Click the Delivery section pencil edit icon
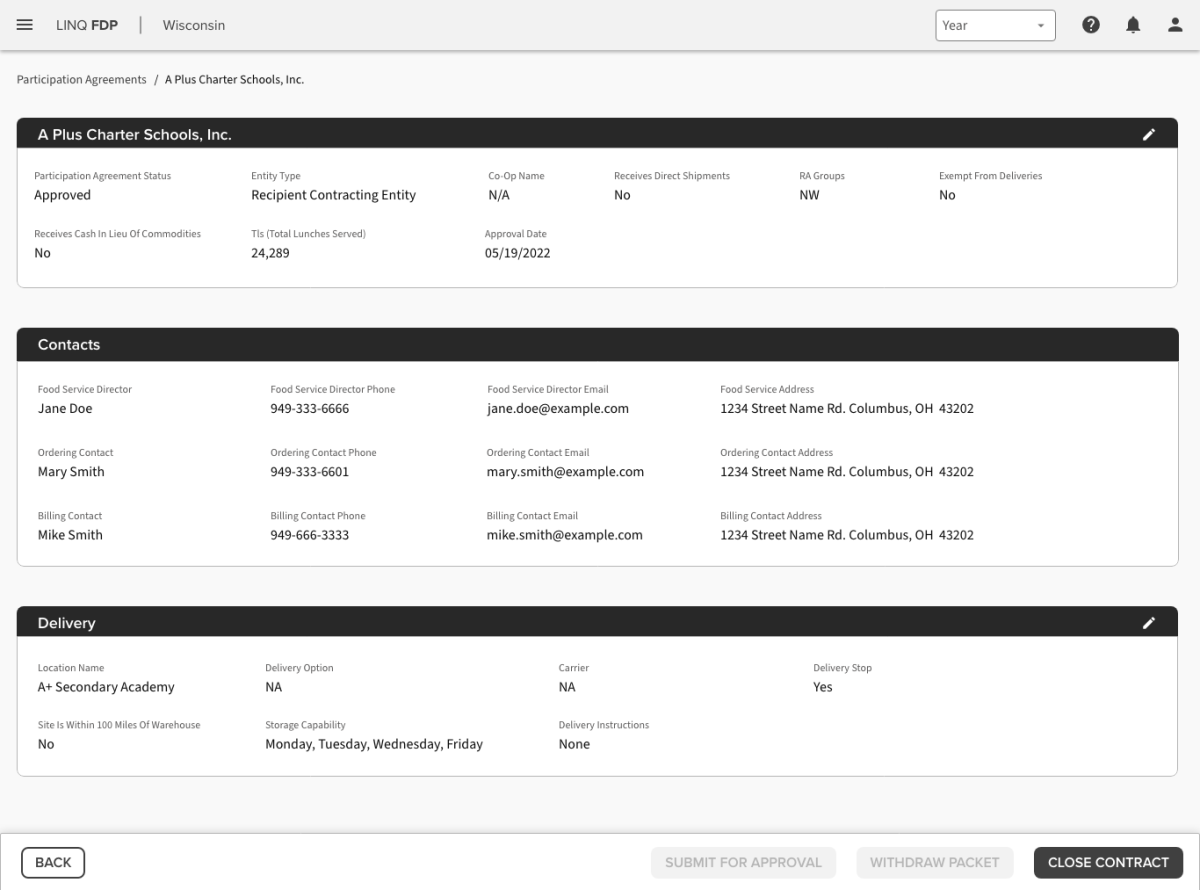The image size is (1200, 890). 1149,622
